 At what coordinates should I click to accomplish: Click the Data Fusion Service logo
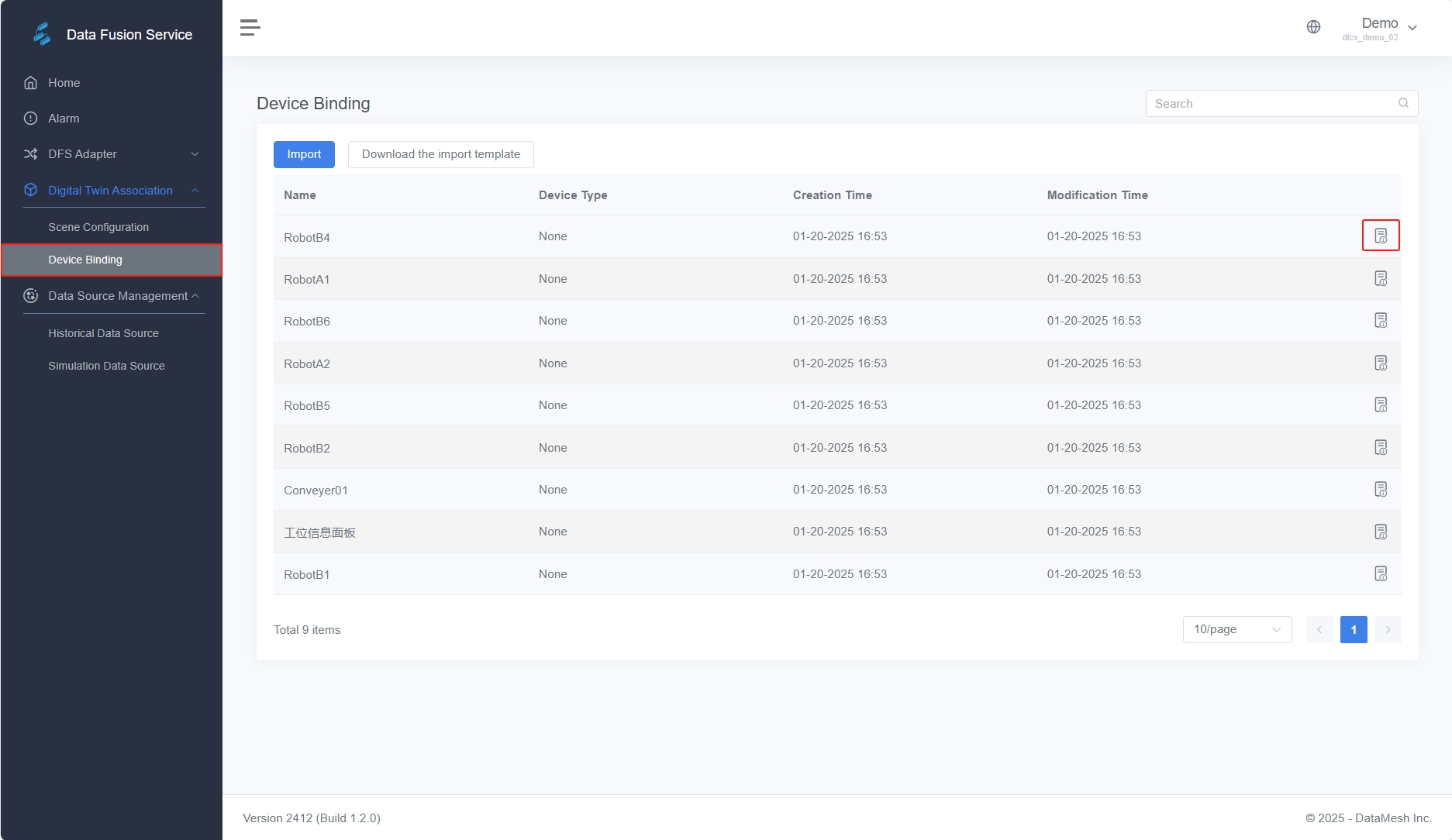tap(42, 34)
